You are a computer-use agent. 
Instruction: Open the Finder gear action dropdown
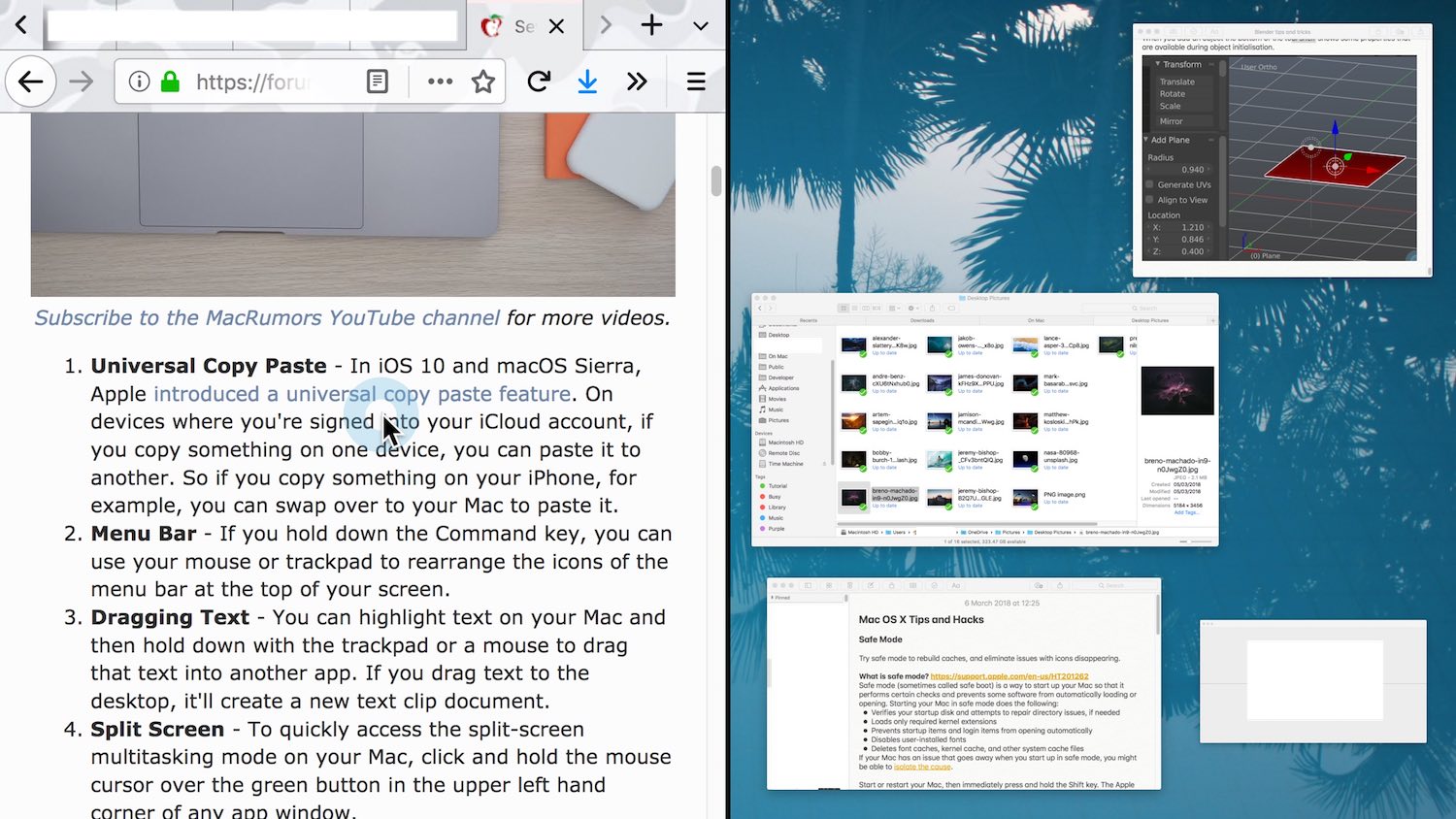913,308
